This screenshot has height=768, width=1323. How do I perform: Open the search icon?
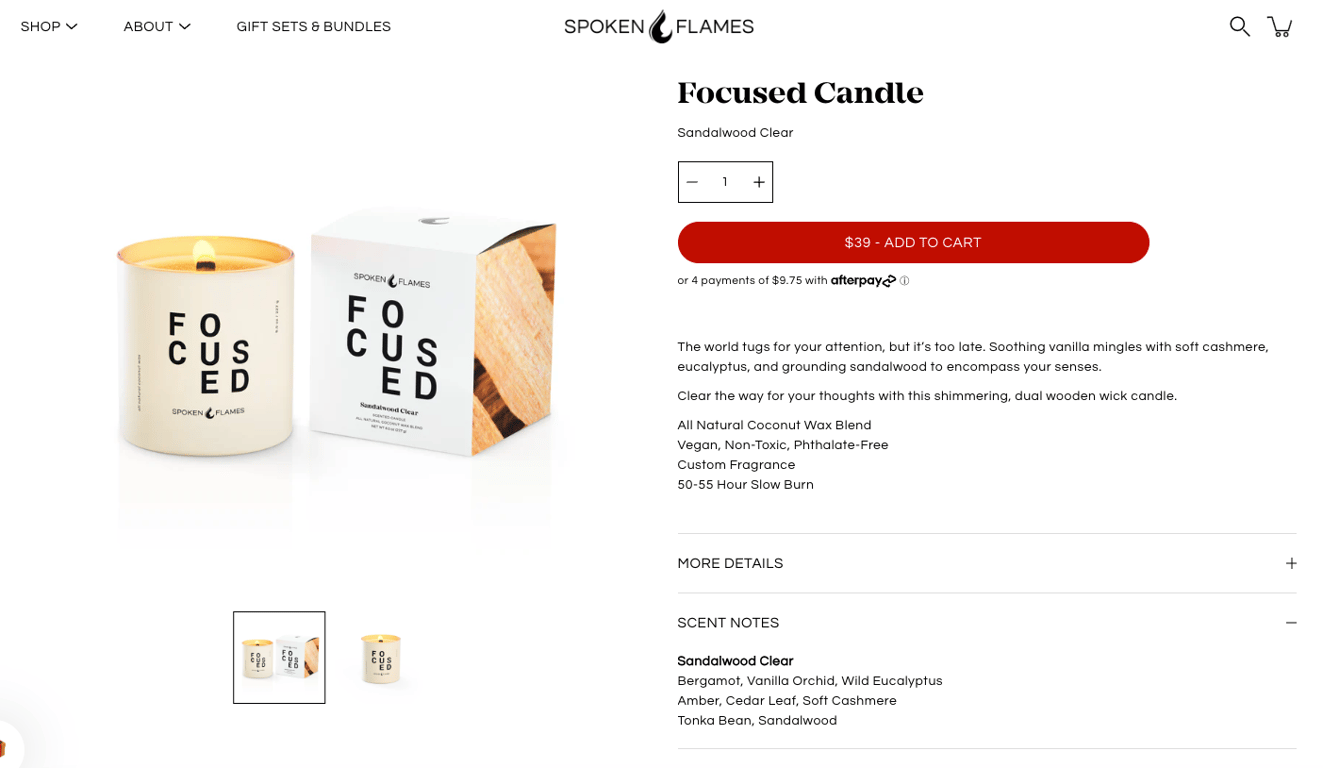(x=1239, y=26)
